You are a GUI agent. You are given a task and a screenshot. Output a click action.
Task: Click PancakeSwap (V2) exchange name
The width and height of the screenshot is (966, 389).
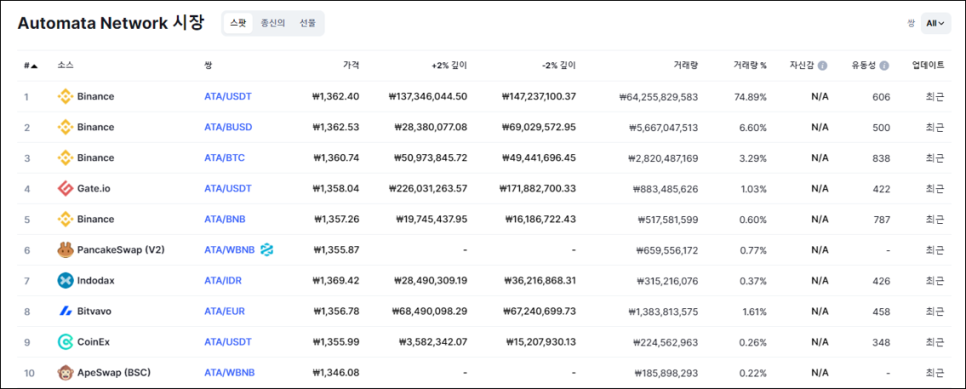click(121, 250)
